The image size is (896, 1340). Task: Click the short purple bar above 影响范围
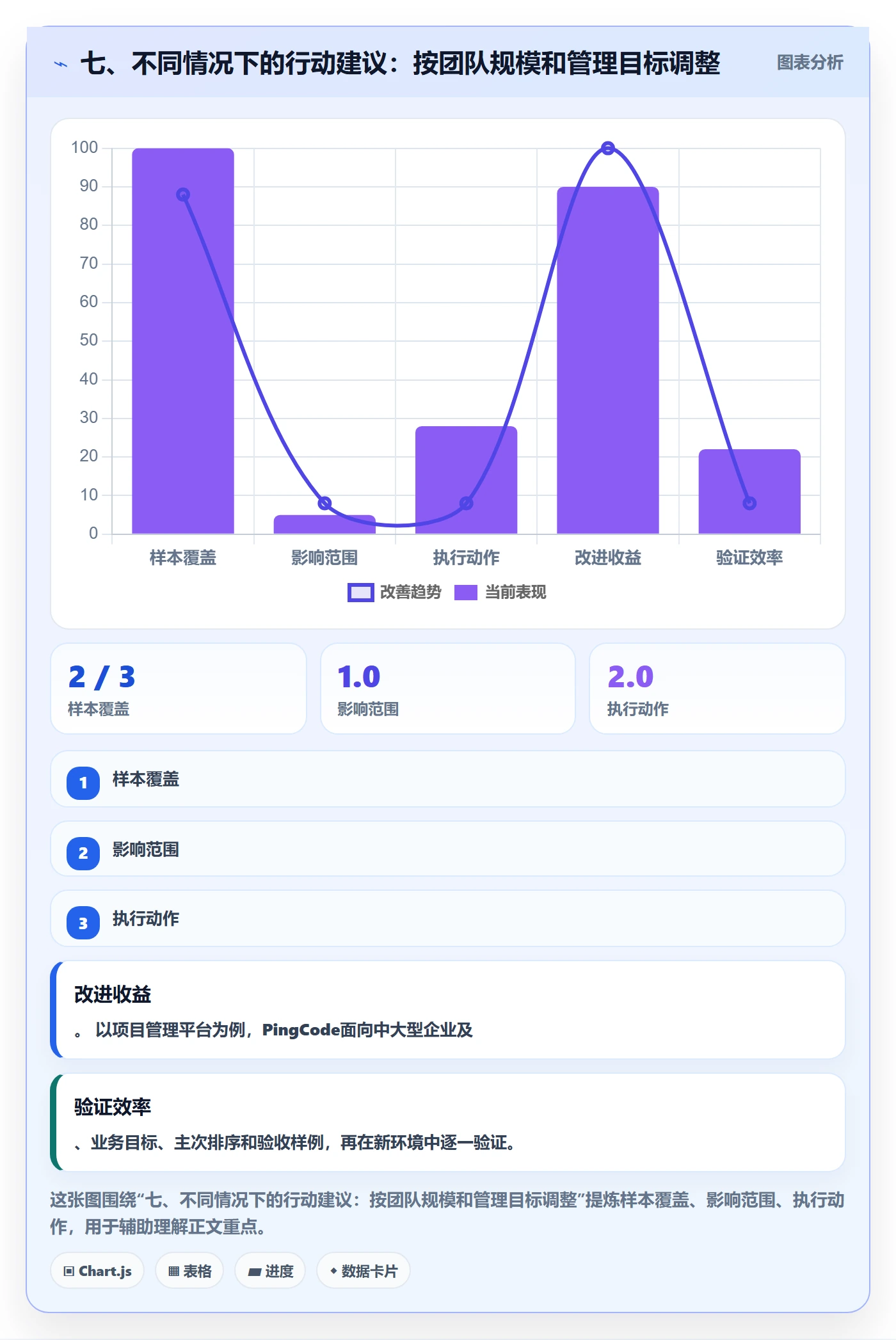(x=324, y=524)
